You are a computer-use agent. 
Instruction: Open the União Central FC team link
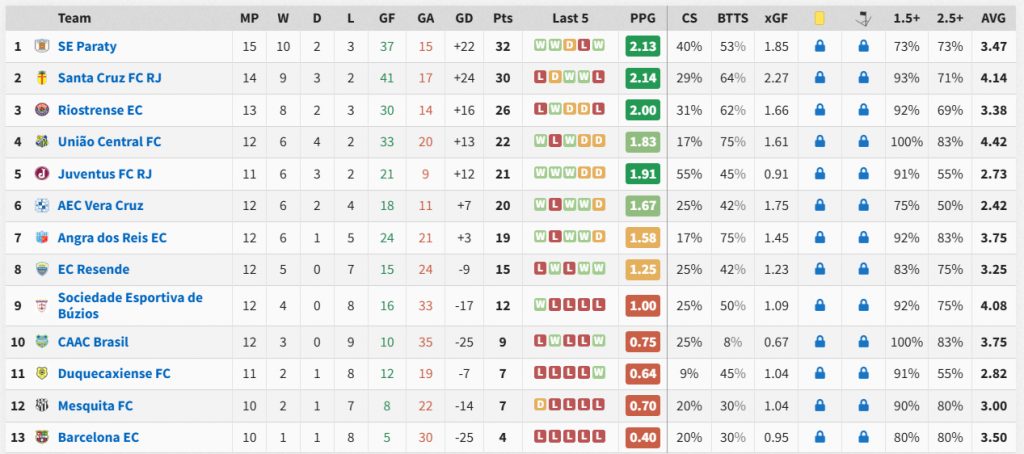(x=109, y=142)
